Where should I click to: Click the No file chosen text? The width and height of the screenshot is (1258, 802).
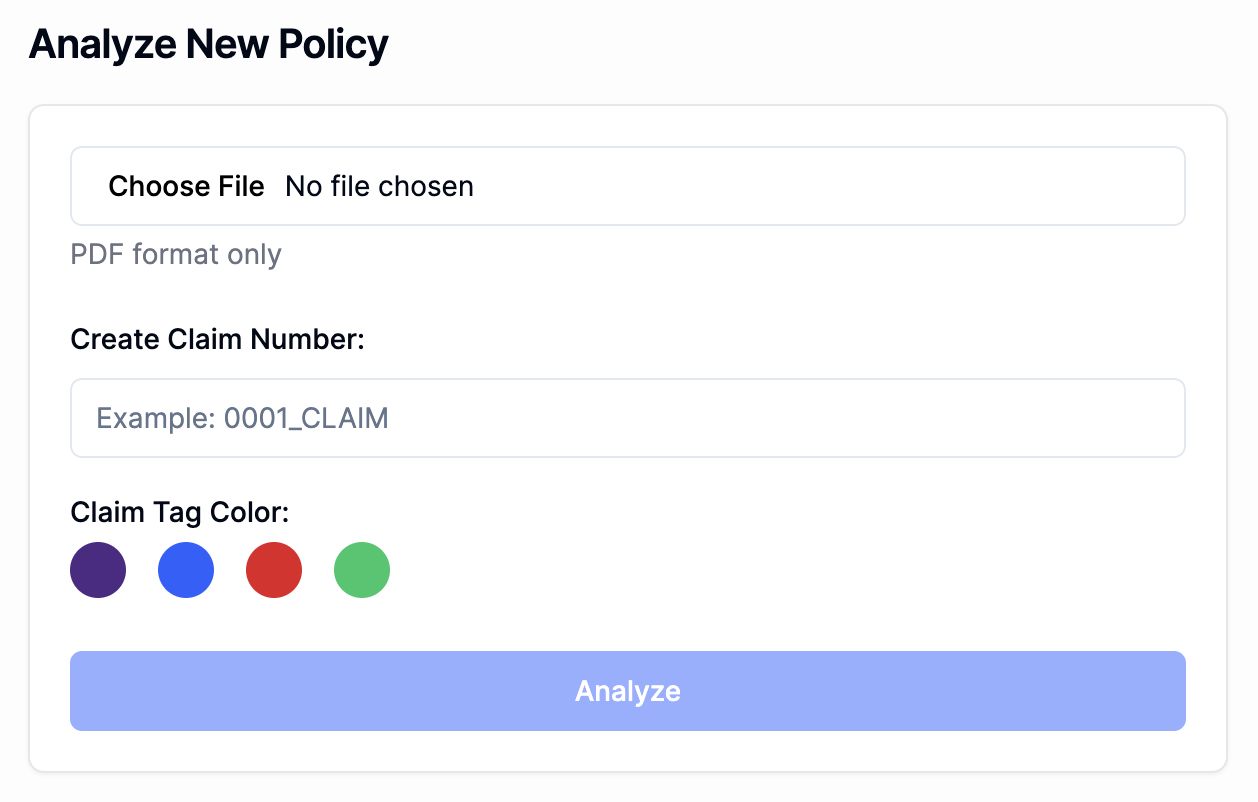[x=378, y=186]
